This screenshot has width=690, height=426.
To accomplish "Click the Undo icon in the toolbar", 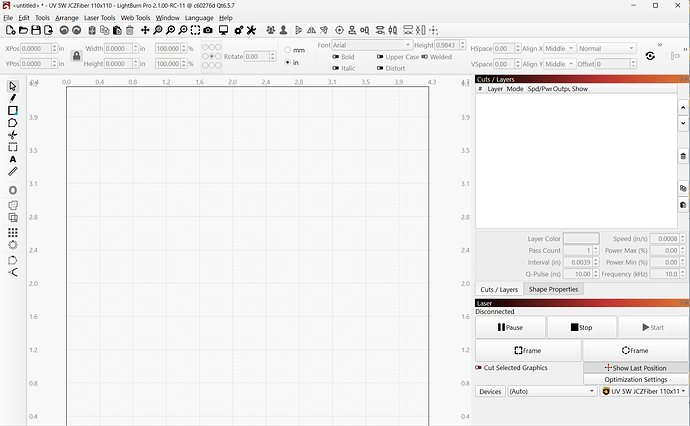I will point(64,30).
